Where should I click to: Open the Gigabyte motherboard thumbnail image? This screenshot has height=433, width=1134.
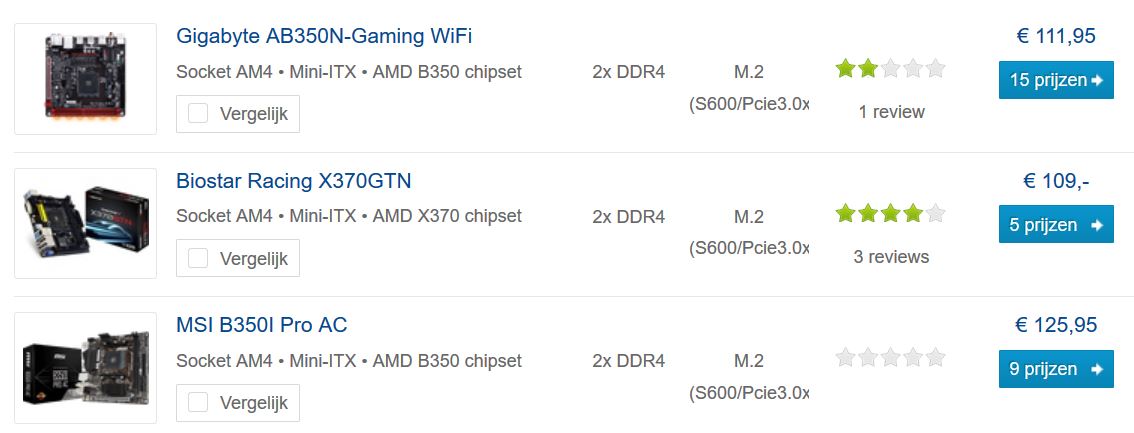click(85, 79)
